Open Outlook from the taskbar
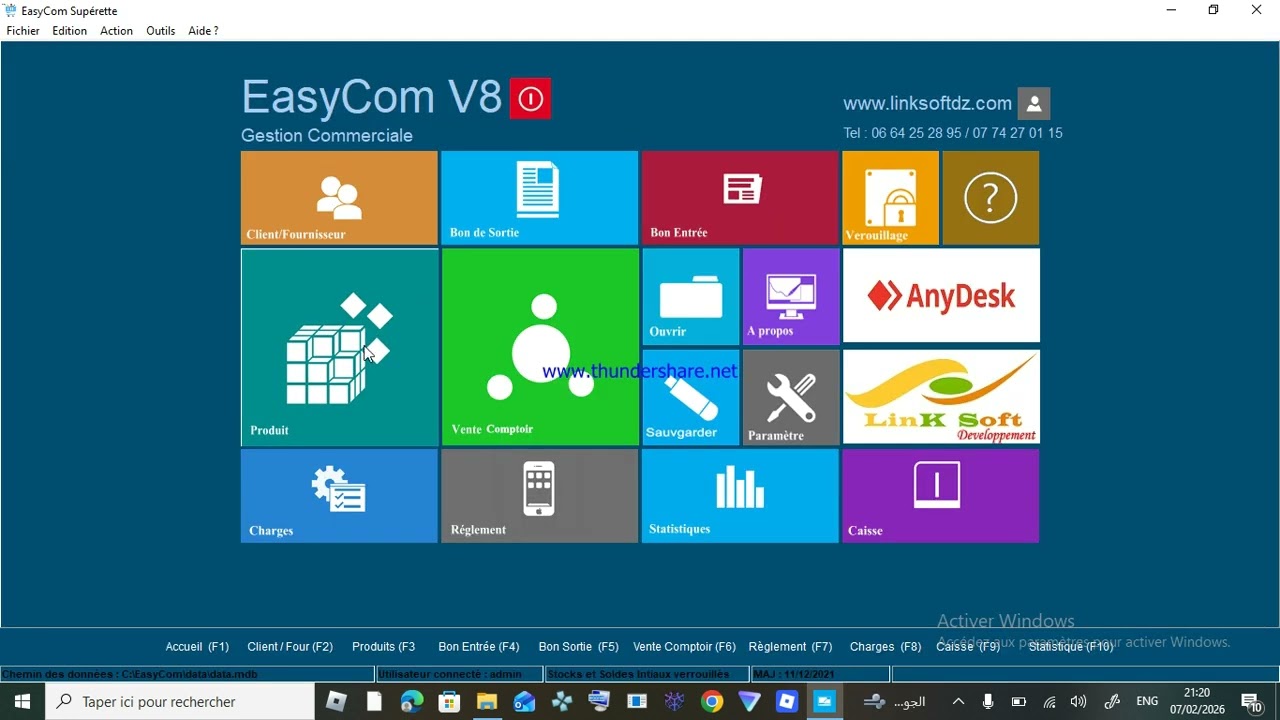The image size is (1280, 720). coord(524,702)
